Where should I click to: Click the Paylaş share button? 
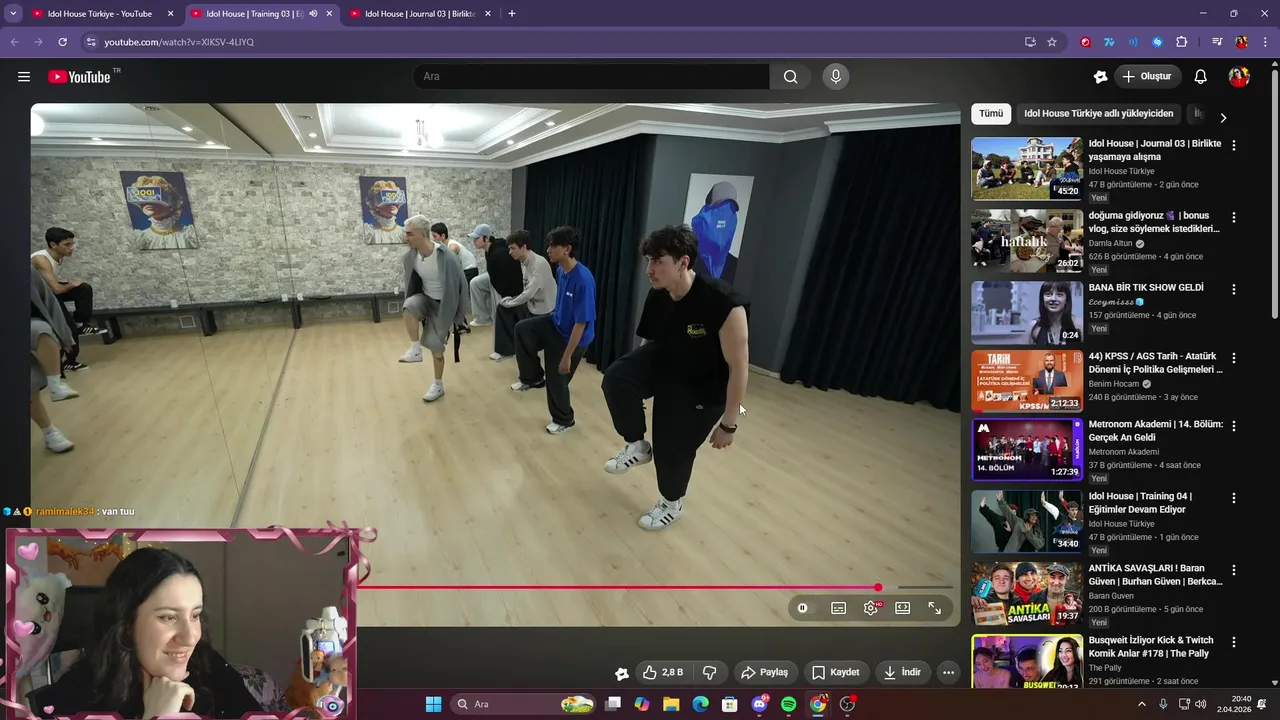tap(764, 672)
